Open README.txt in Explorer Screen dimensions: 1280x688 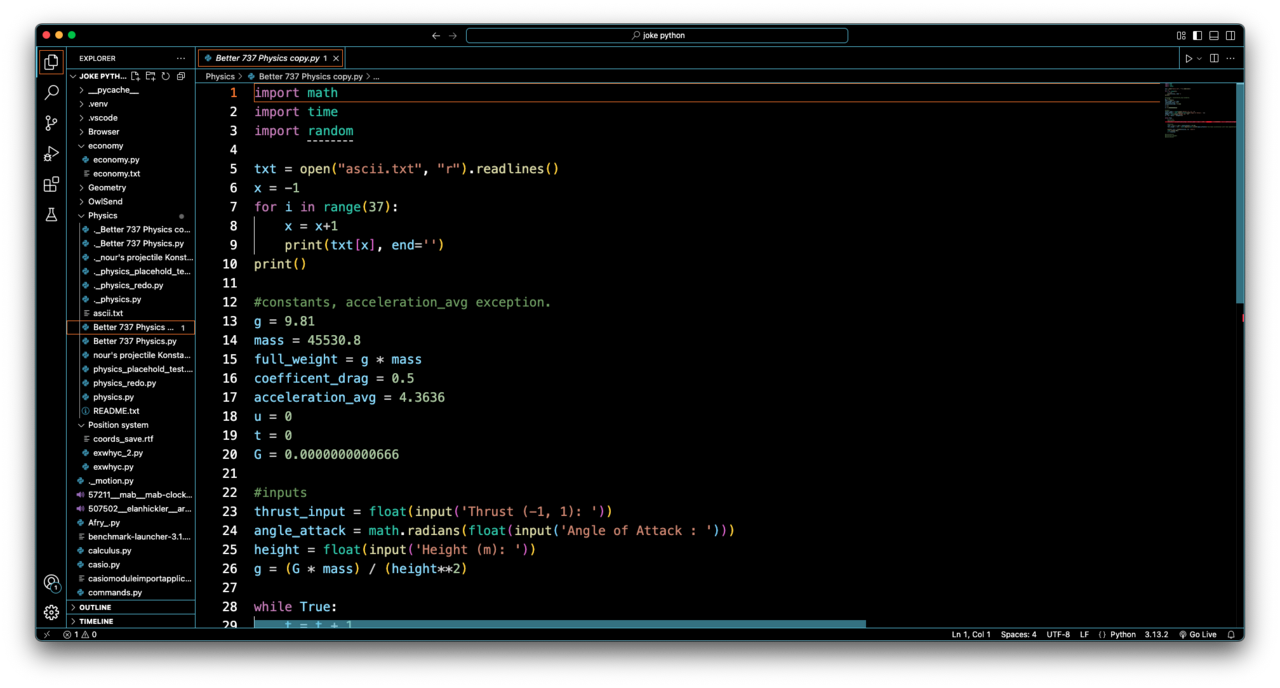click(131, 411)
